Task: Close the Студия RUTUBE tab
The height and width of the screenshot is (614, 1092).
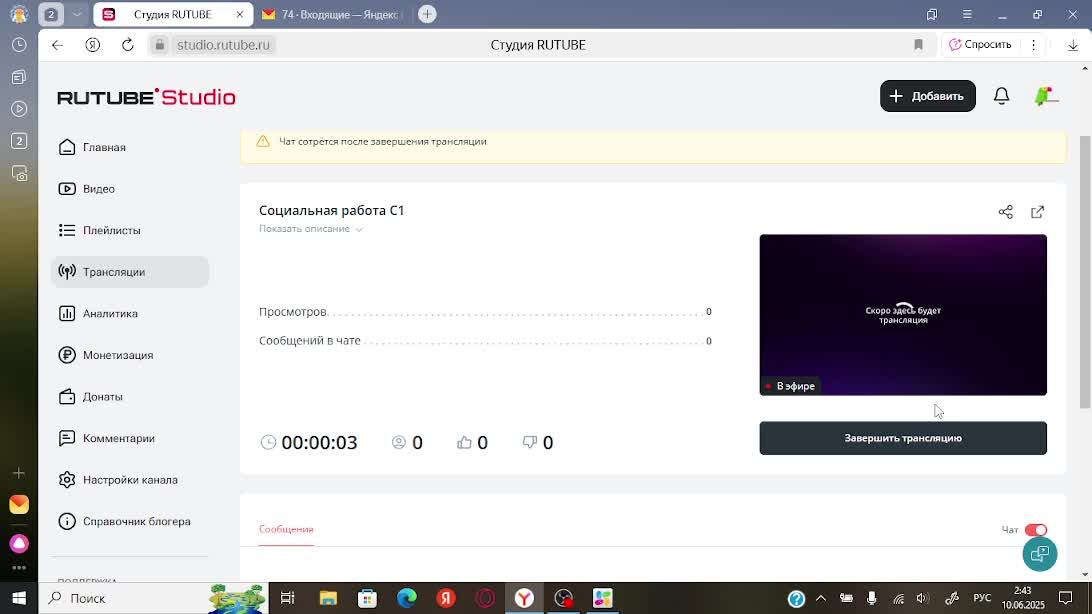Action: [240, 14]
